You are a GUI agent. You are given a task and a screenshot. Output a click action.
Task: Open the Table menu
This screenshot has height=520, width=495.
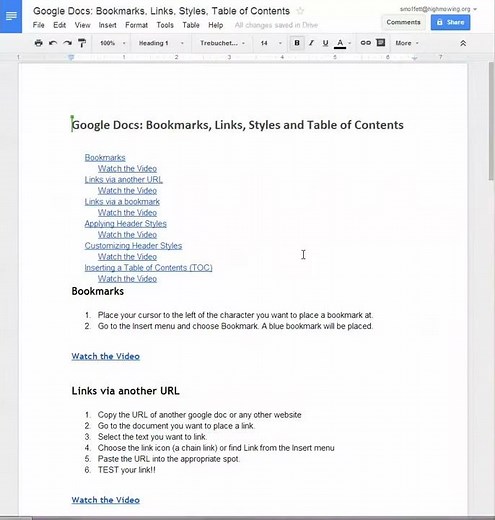click(191, 25)
